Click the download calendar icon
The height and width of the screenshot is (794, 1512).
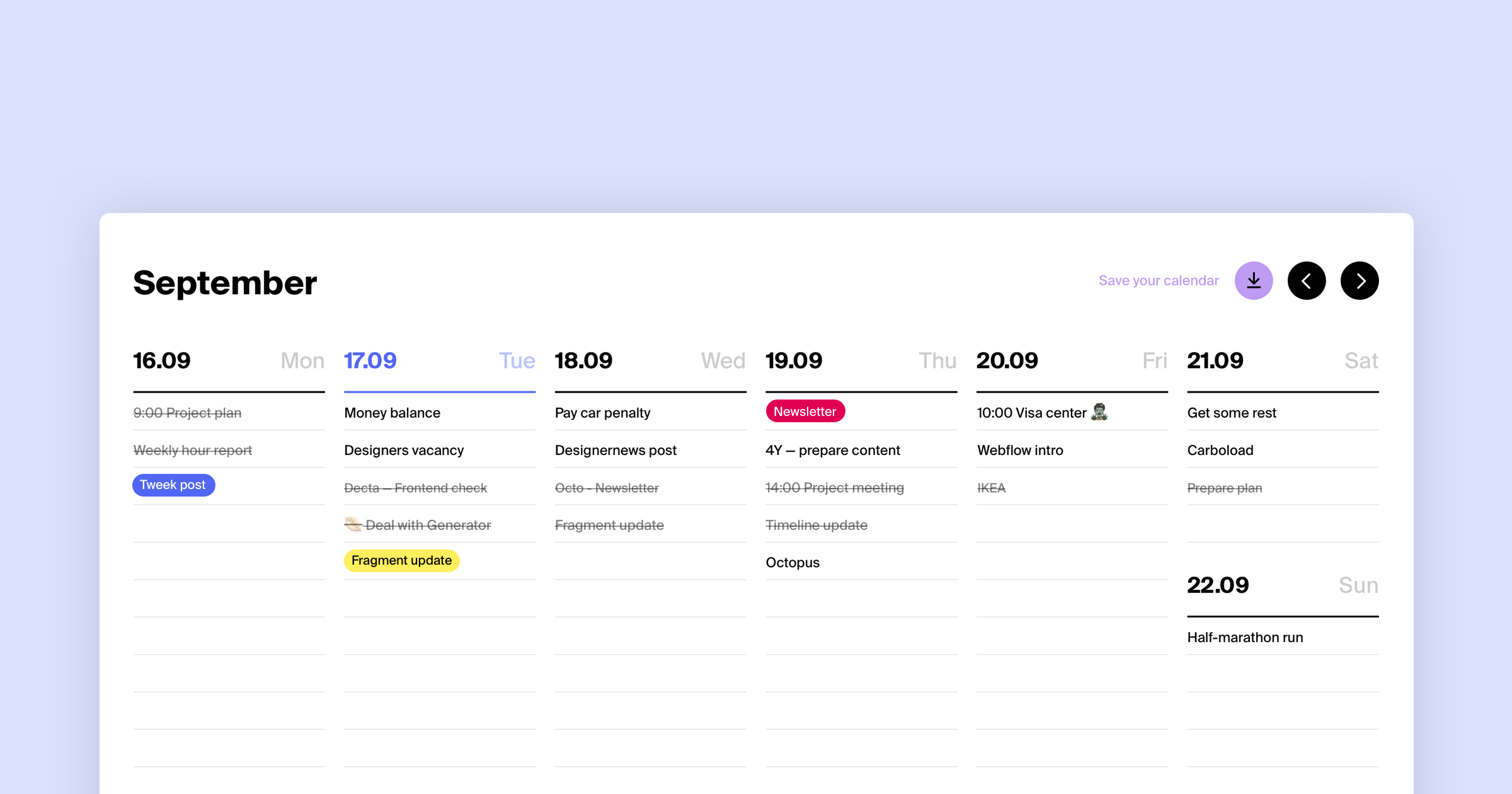(1254, 280)
